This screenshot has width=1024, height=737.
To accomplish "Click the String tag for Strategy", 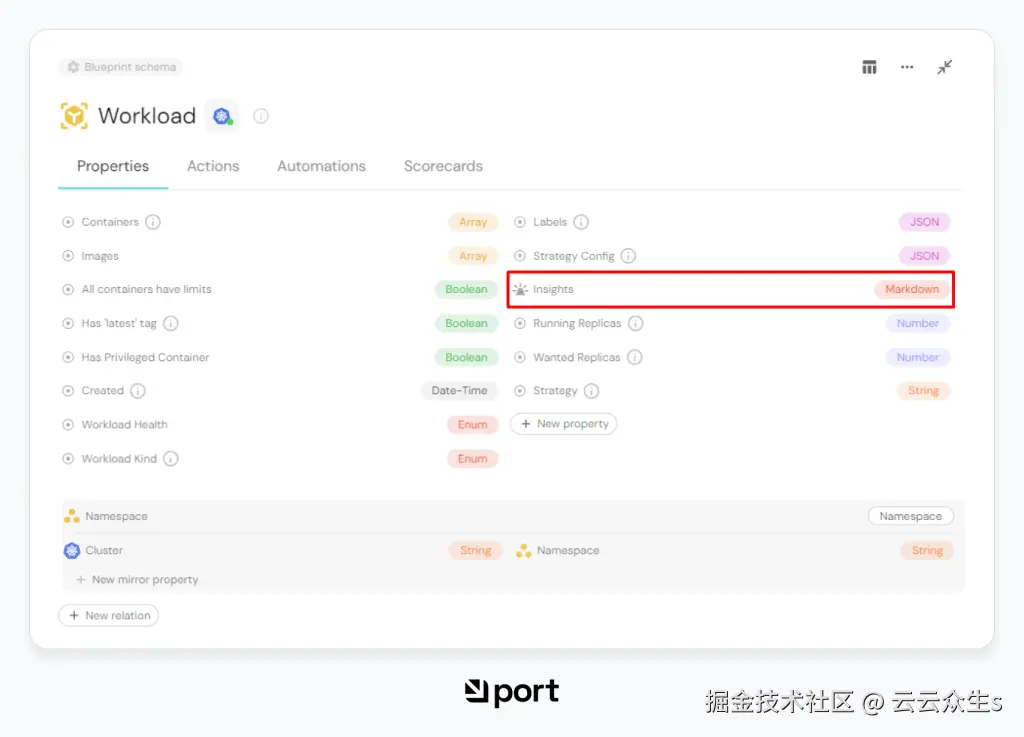I will tap(923, 390).
